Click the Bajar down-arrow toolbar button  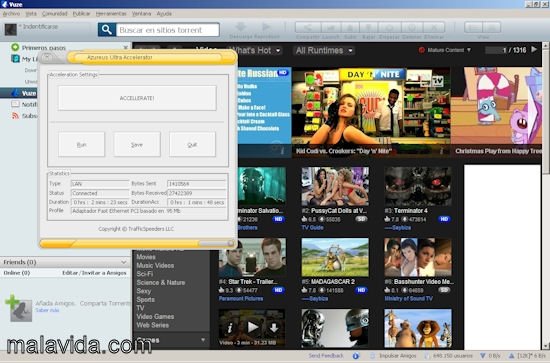click(368, 27)
